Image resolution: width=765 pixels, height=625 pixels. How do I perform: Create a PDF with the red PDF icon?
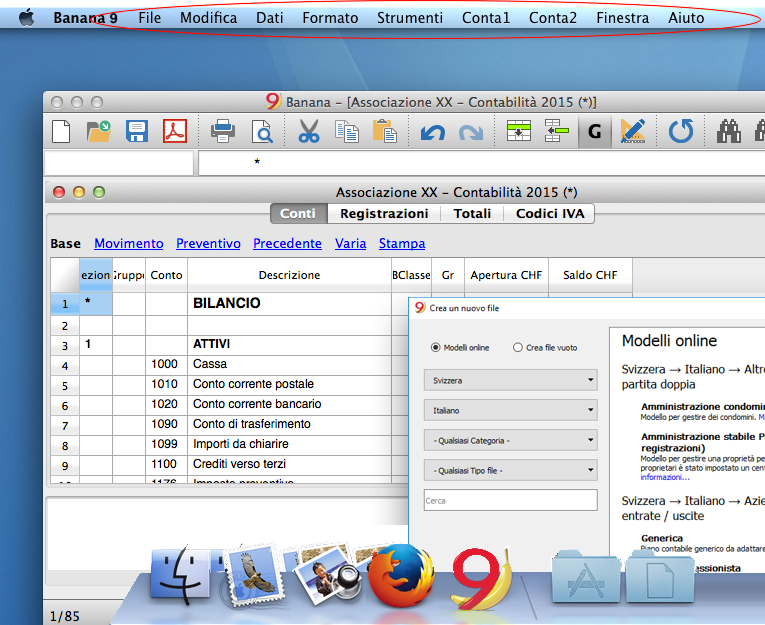point(175,132)
